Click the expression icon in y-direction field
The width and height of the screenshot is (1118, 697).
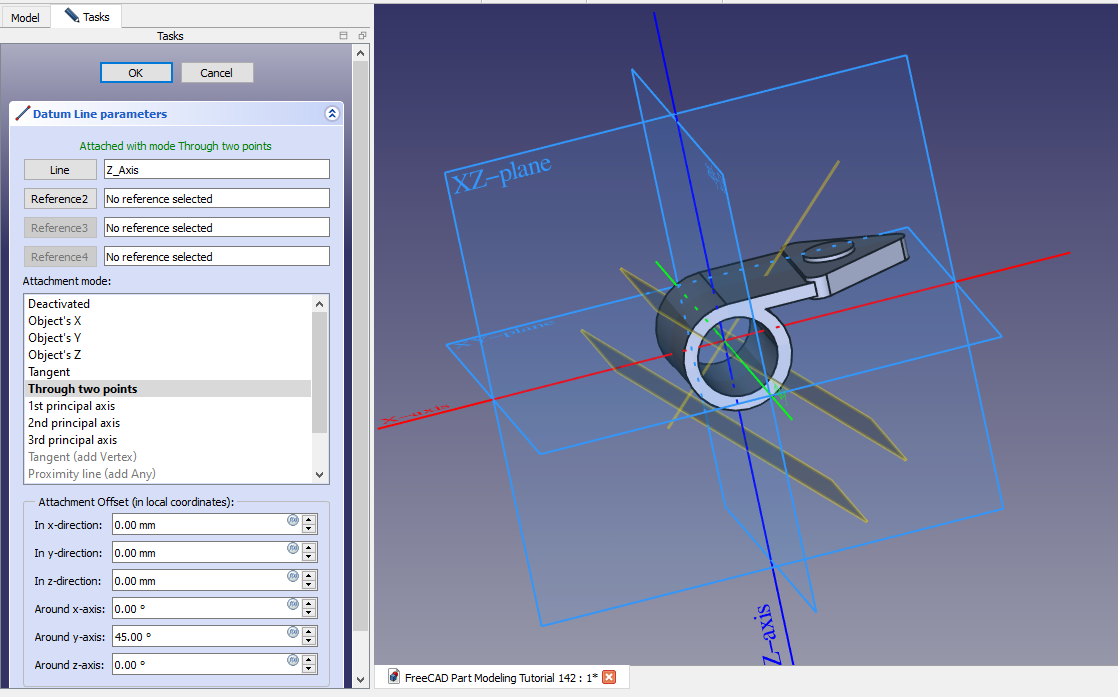pos(293,548)
